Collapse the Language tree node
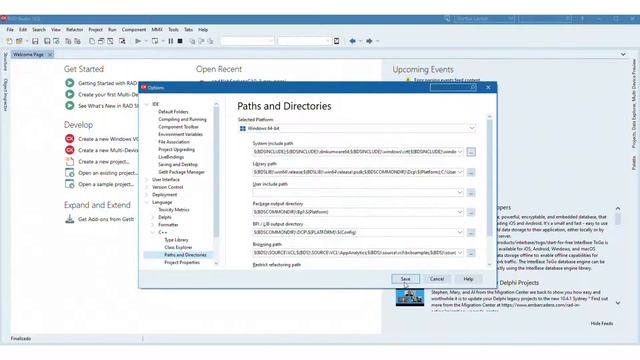This screenshot has width=640, height=360. [x=147, y=202]
